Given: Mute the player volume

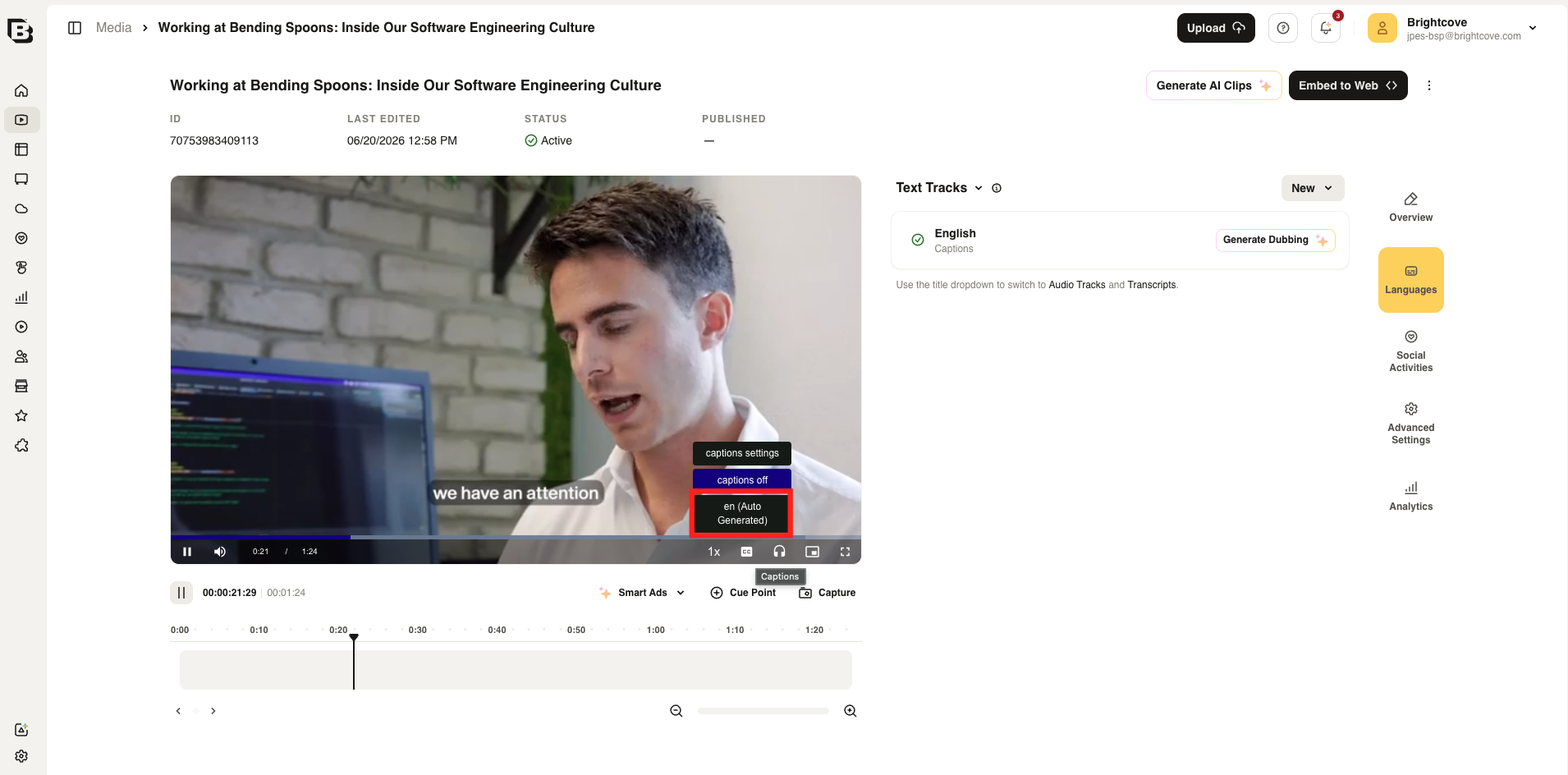Looking at the screenshot, I should [x=220, y=552].
